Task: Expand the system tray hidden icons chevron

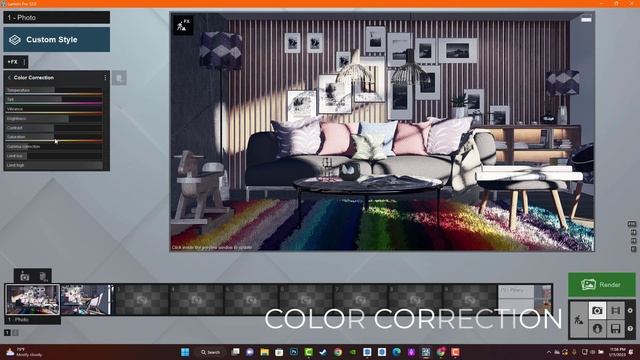Action: coord(549,352)
